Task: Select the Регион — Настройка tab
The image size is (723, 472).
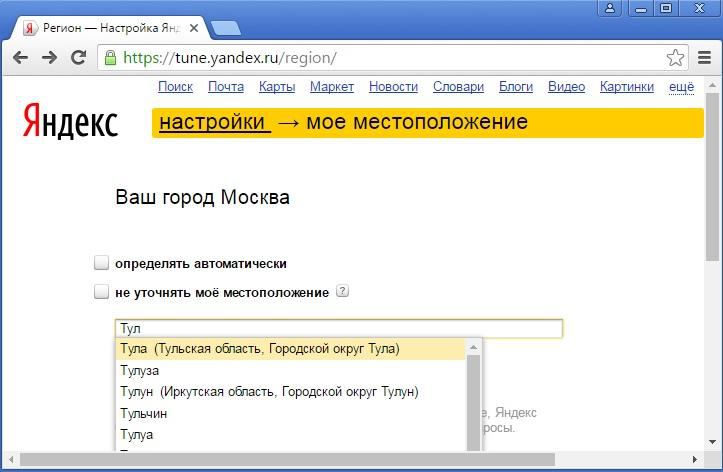Action: (x=111, y=28)
